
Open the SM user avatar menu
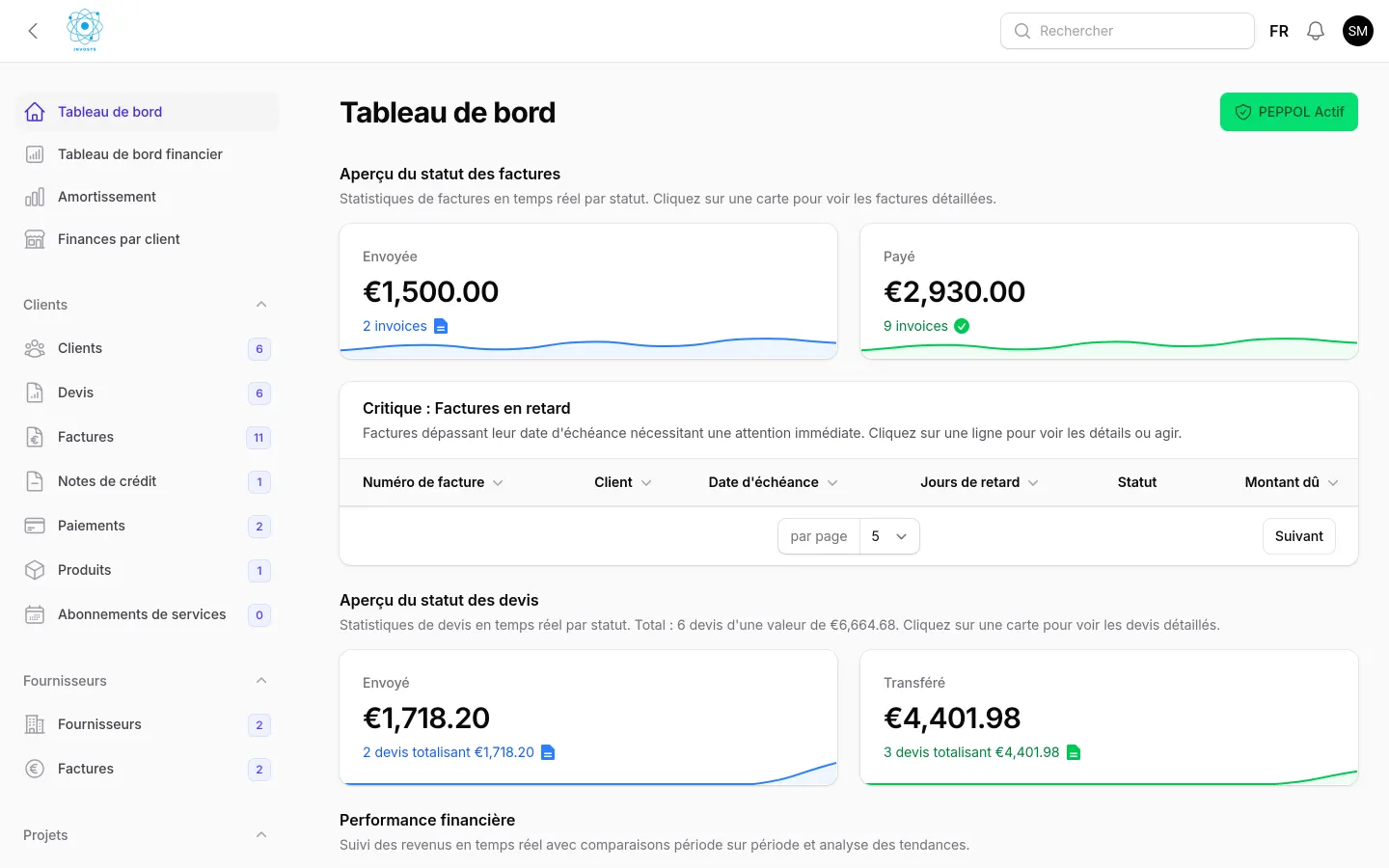(1358, 31)
